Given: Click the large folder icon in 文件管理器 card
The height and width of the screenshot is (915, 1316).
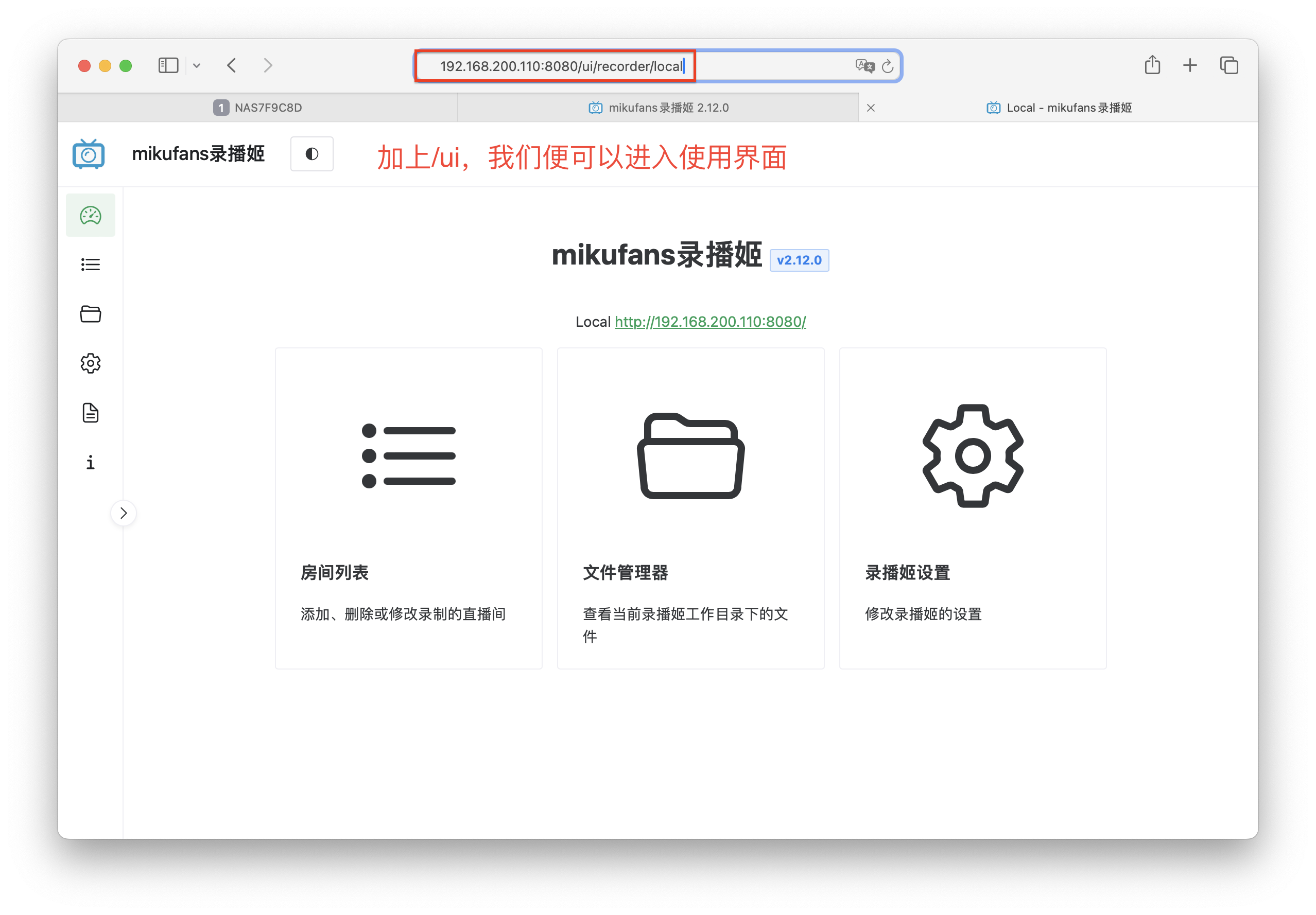Looking at the screenshot, I should [690, 456].
